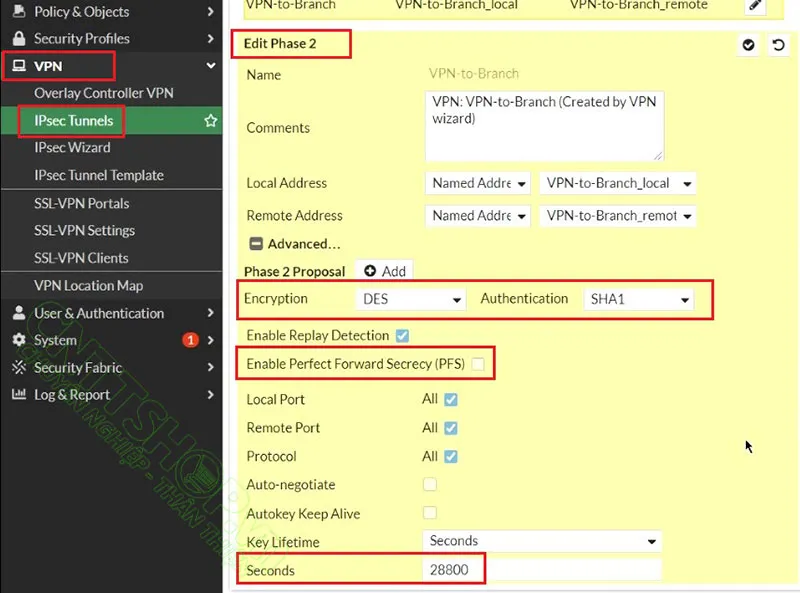Open the Encryption DES dropdown

pos(411,299)
